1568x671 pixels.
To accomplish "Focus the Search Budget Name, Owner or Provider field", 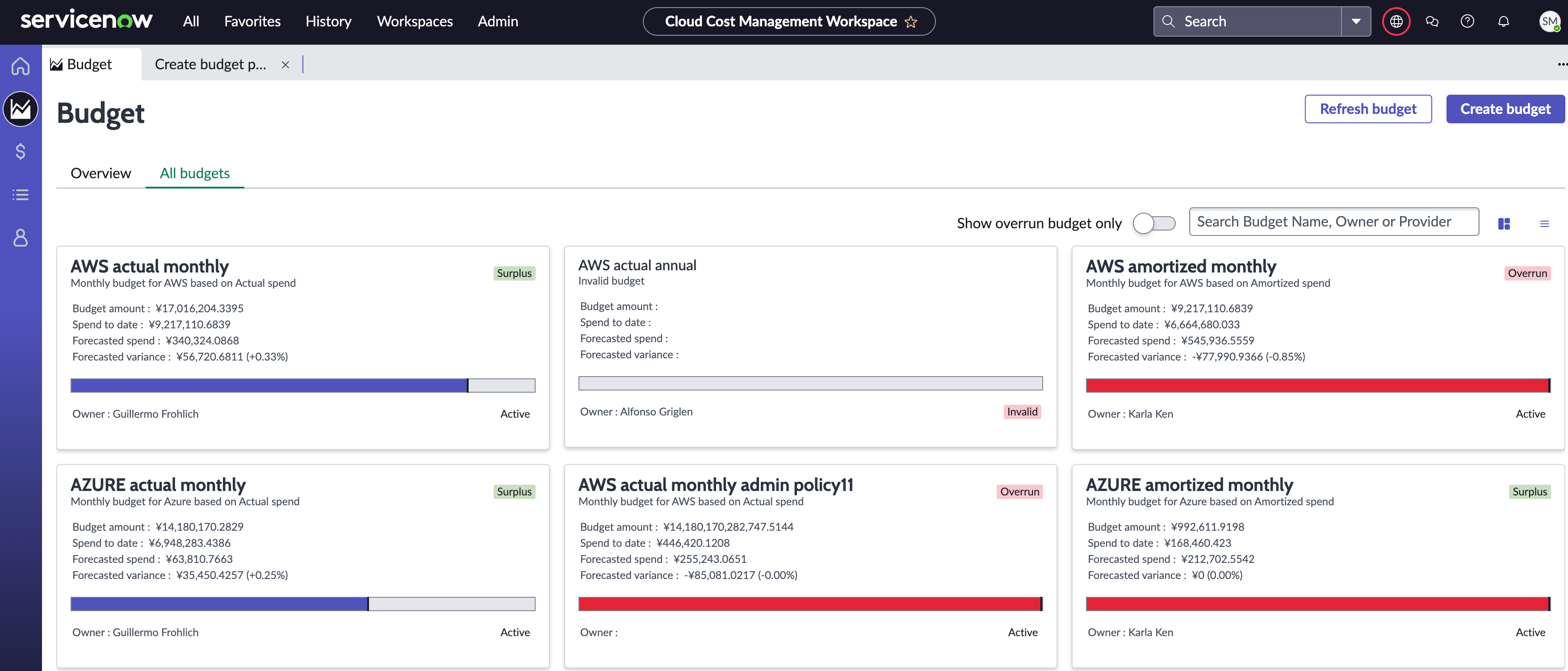I will (x=1334, y=222).
